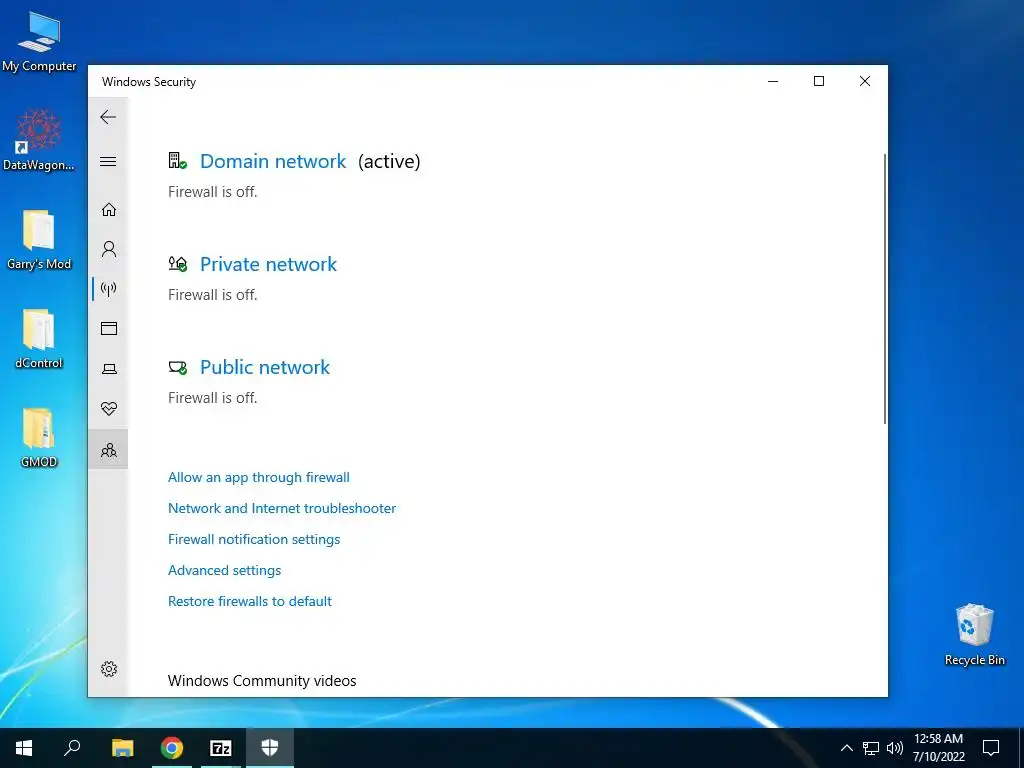
Task: Select My Computer desktop icon
Action: pos(39,41)
